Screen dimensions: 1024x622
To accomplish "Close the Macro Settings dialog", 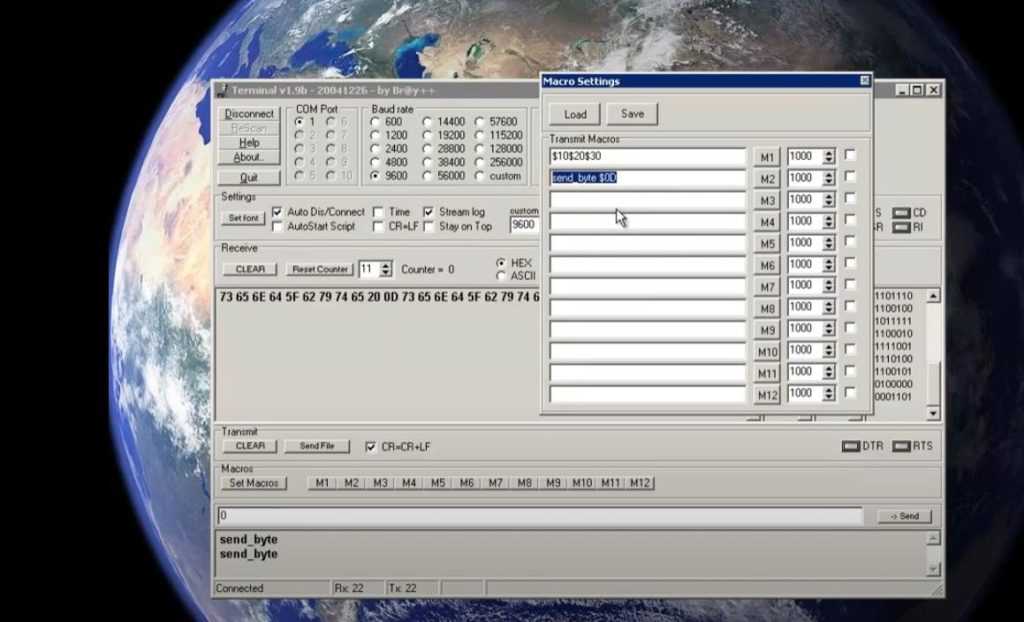I will tap(864, 81).
